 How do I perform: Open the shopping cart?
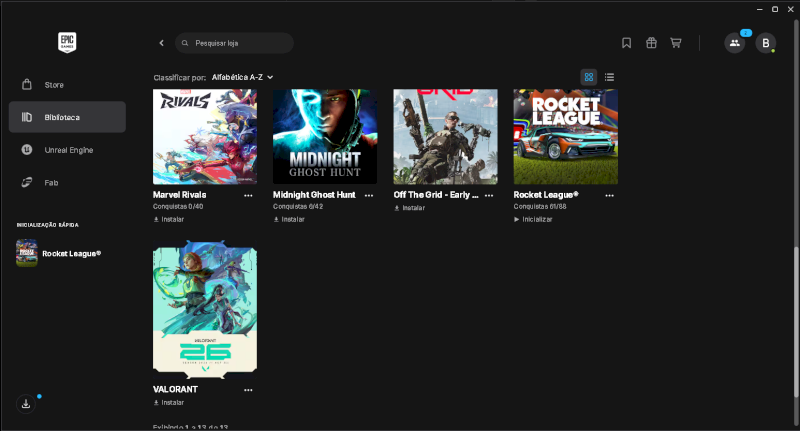click(676, 43)
